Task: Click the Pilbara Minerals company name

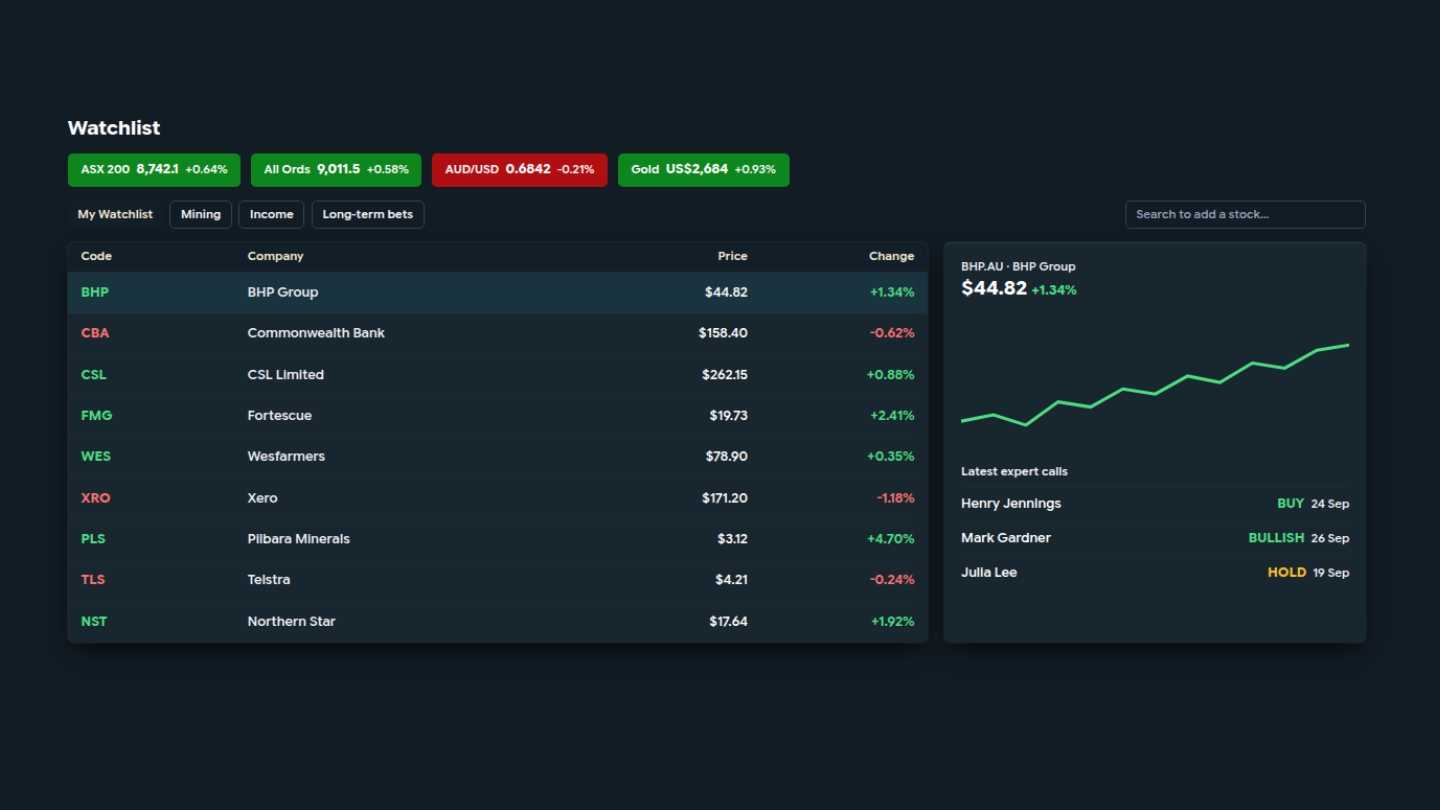Action: [299, 539]
